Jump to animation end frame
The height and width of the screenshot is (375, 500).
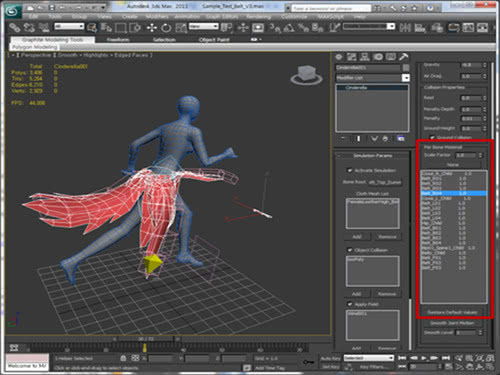446,358
